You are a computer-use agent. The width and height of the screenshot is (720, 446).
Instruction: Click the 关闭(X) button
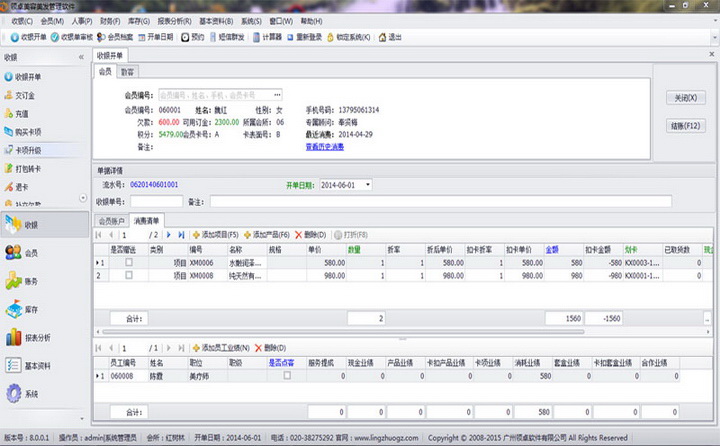[685, 98]
